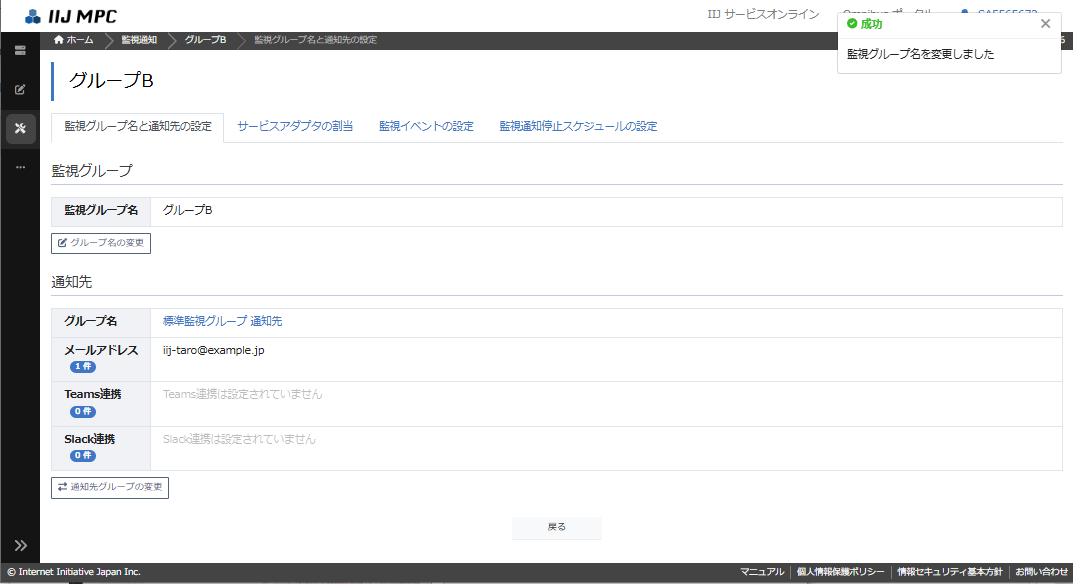Select 監視グループ名と通知先の設定 tab

coord(138,127)
